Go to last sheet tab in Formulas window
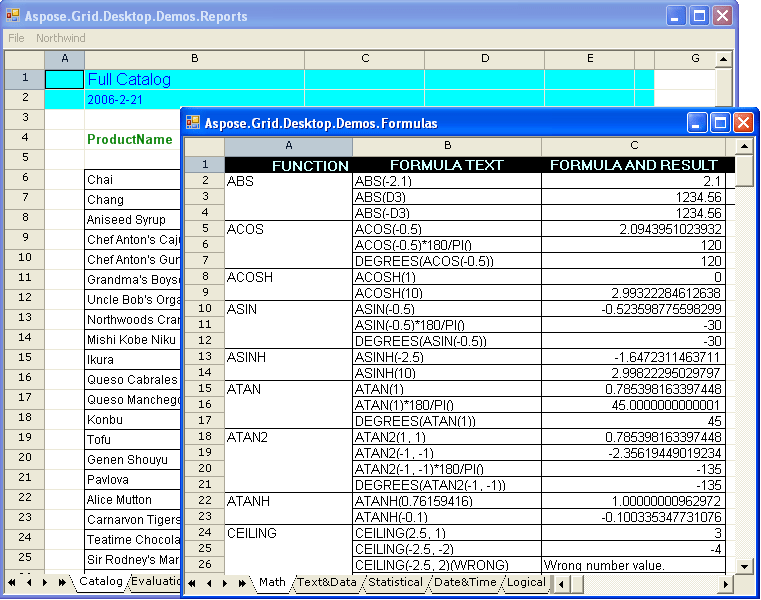The image size is (761, 600). click(242, 583)
